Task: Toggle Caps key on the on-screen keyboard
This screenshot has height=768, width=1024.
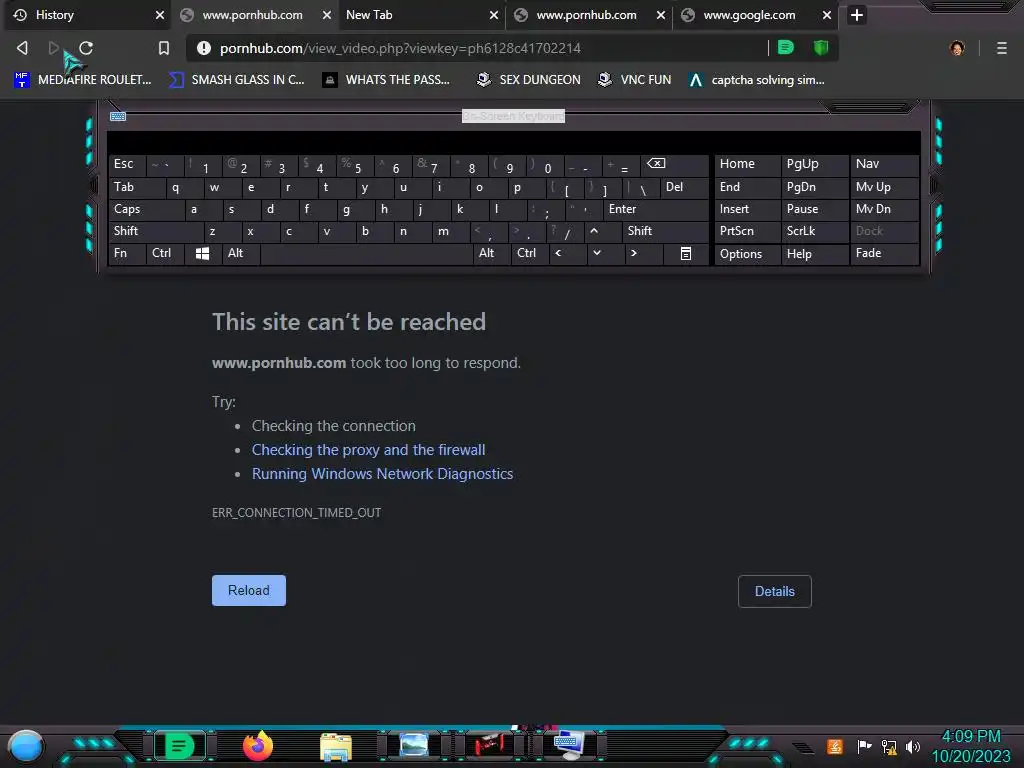Action: tap(146, 209)
